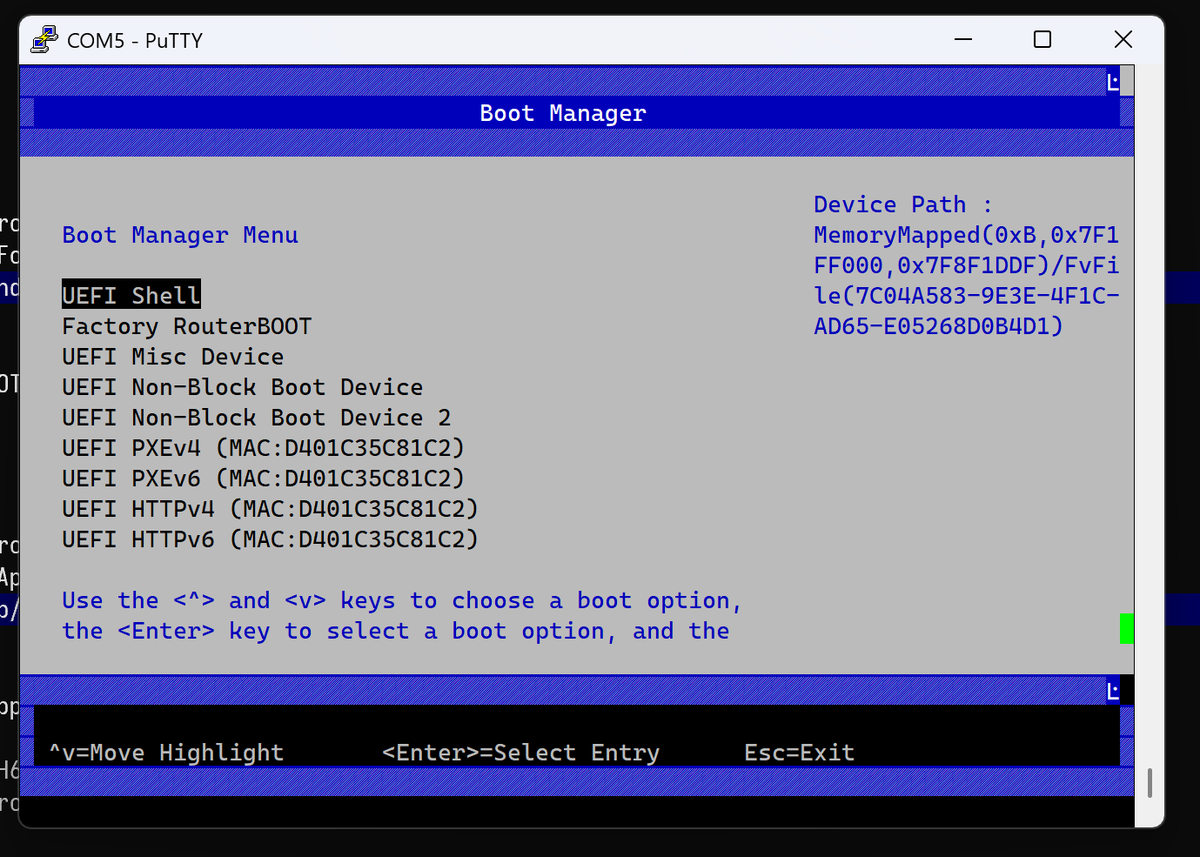Choose the UEFI PXEv4 network boot entry
1200x857 pixels.
tap(263, 448)
